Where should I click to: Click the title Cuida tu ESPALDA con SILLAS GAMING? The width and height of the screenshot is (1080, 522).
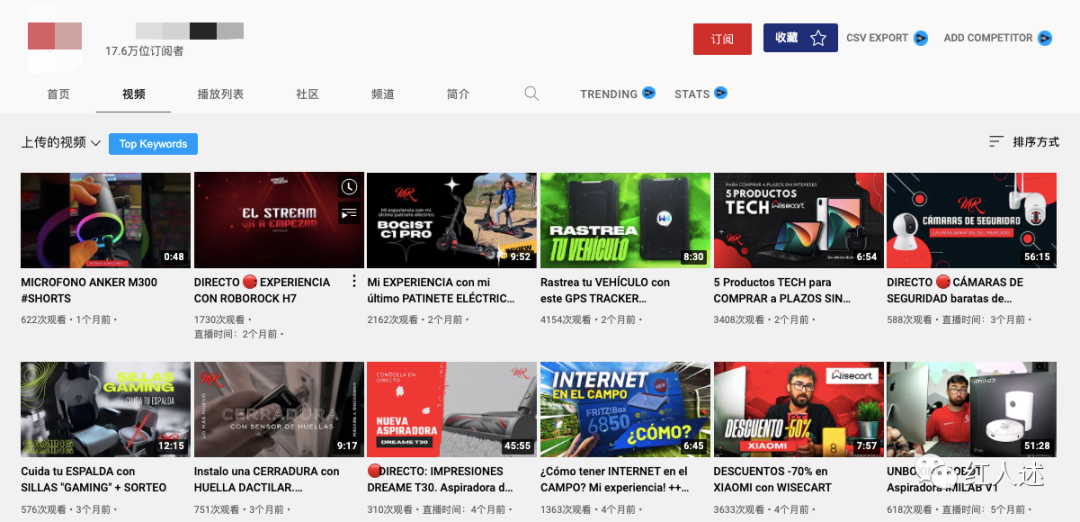[94, 479]
